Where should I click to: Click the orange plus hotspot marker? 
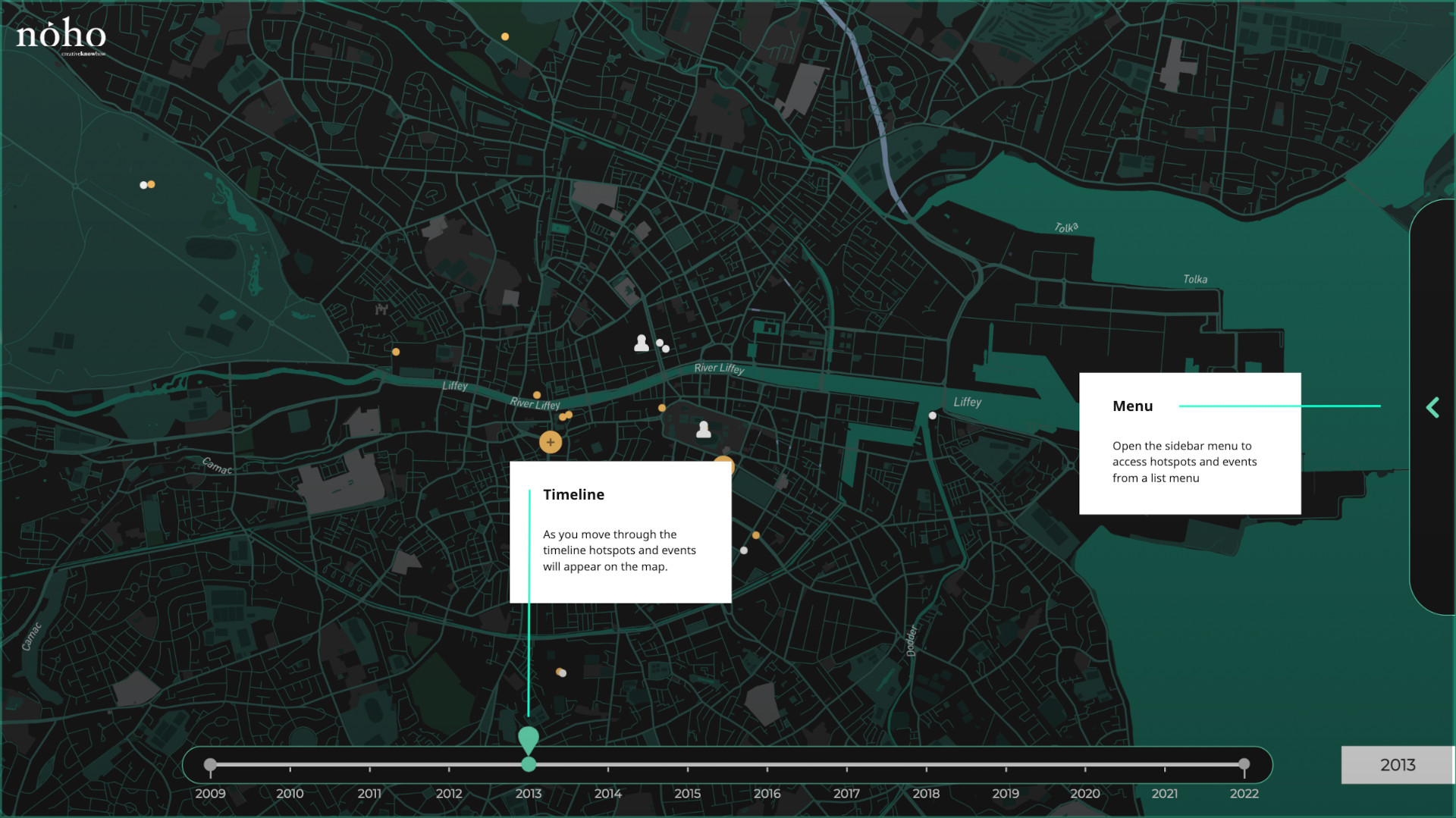tap(551, 442)
